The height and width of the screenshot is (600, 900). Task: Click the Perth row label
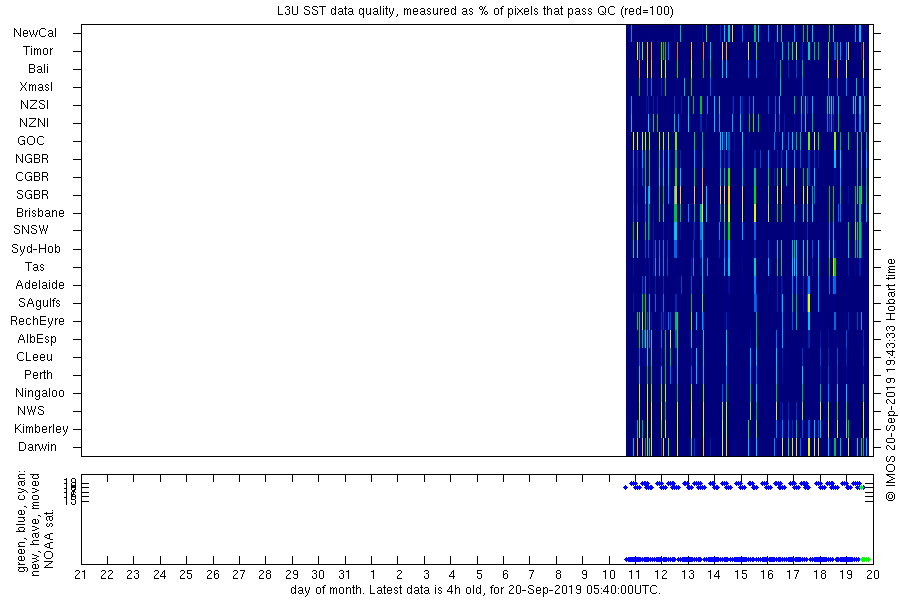click(38, 374)
